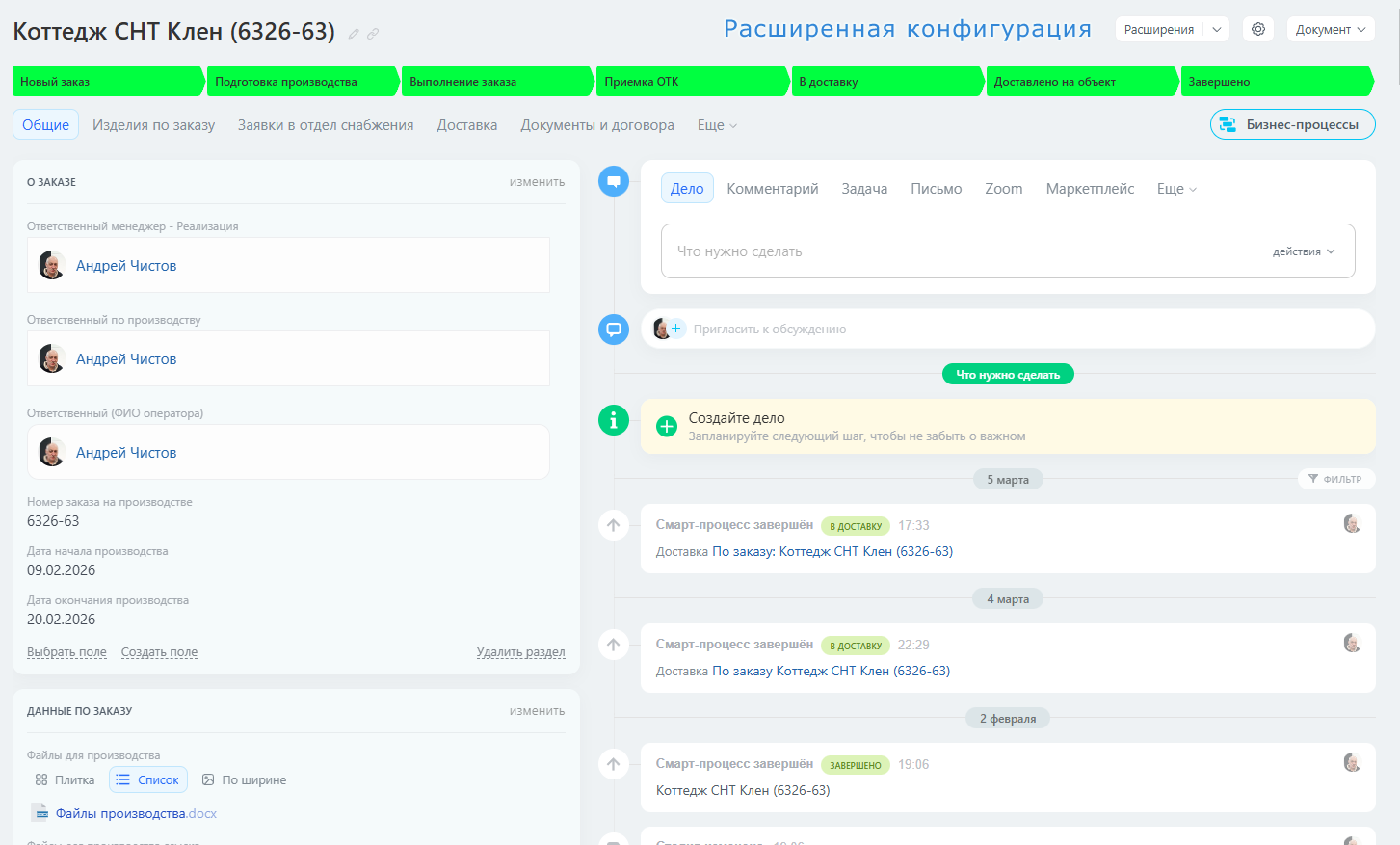Click the green info circle icon
1400x845 pixels.
(x=614, y=420)
